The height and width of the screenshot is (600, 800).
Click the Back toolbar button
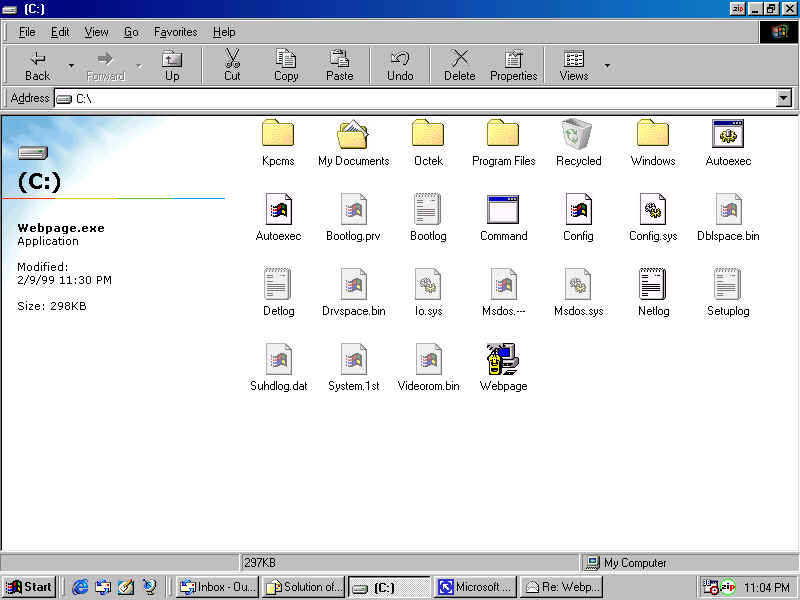point(38,65)
